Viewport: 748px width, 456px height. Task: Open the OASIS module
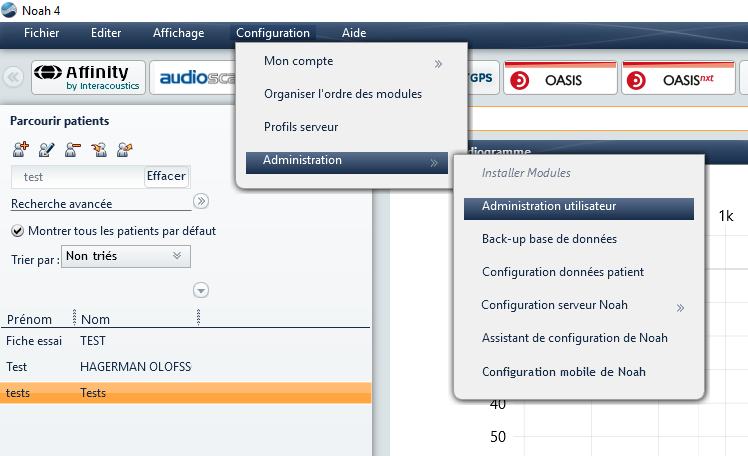(x=558, y=79)
